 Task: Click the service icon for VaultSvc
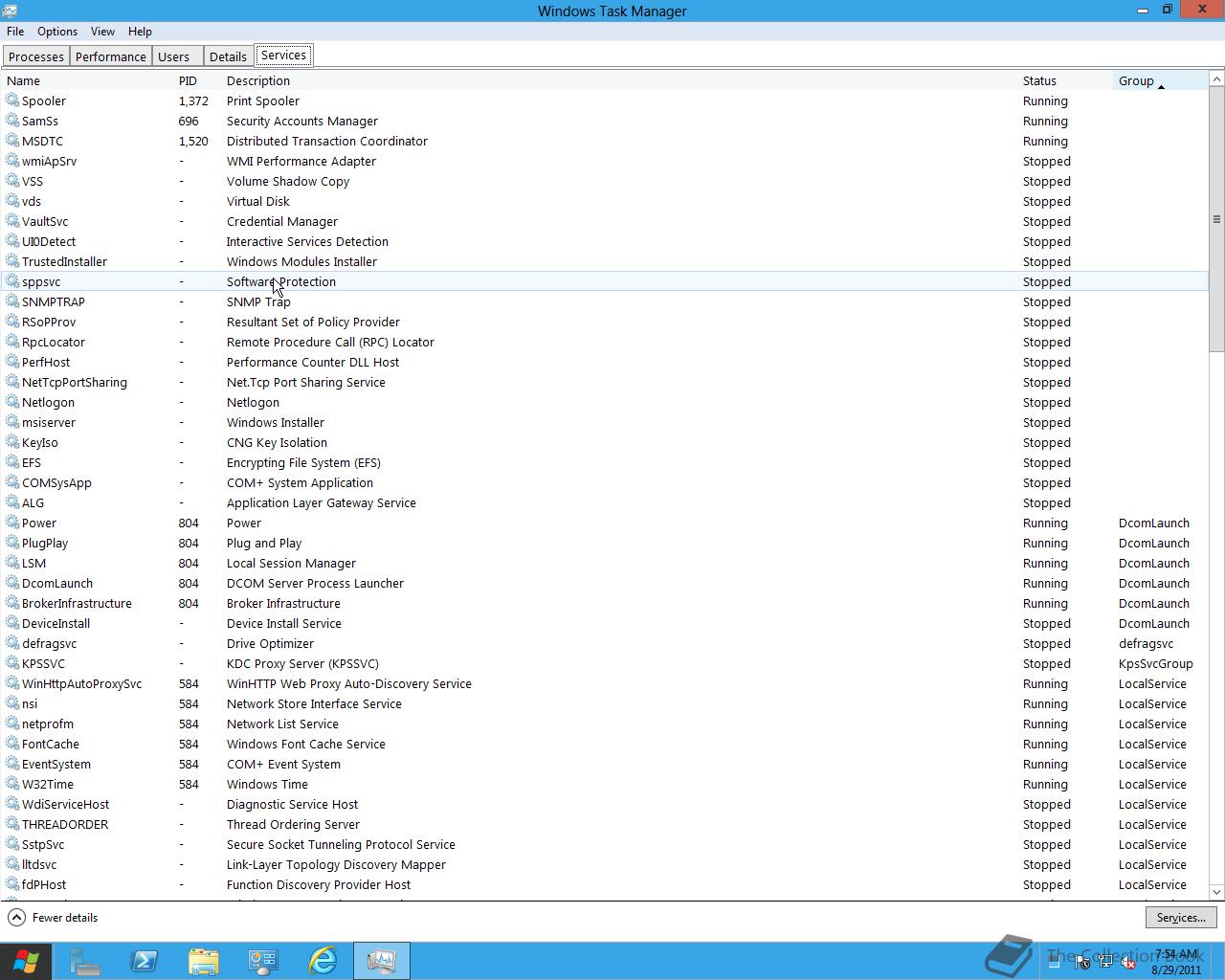pos(12,221)
